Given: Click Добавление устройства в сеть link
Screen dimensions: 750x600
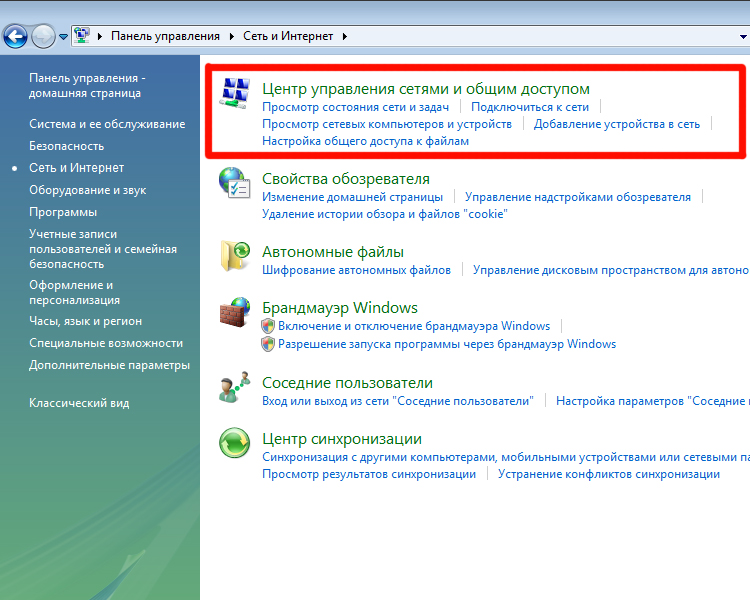Looking at the screenshot, I should [617, 124].
